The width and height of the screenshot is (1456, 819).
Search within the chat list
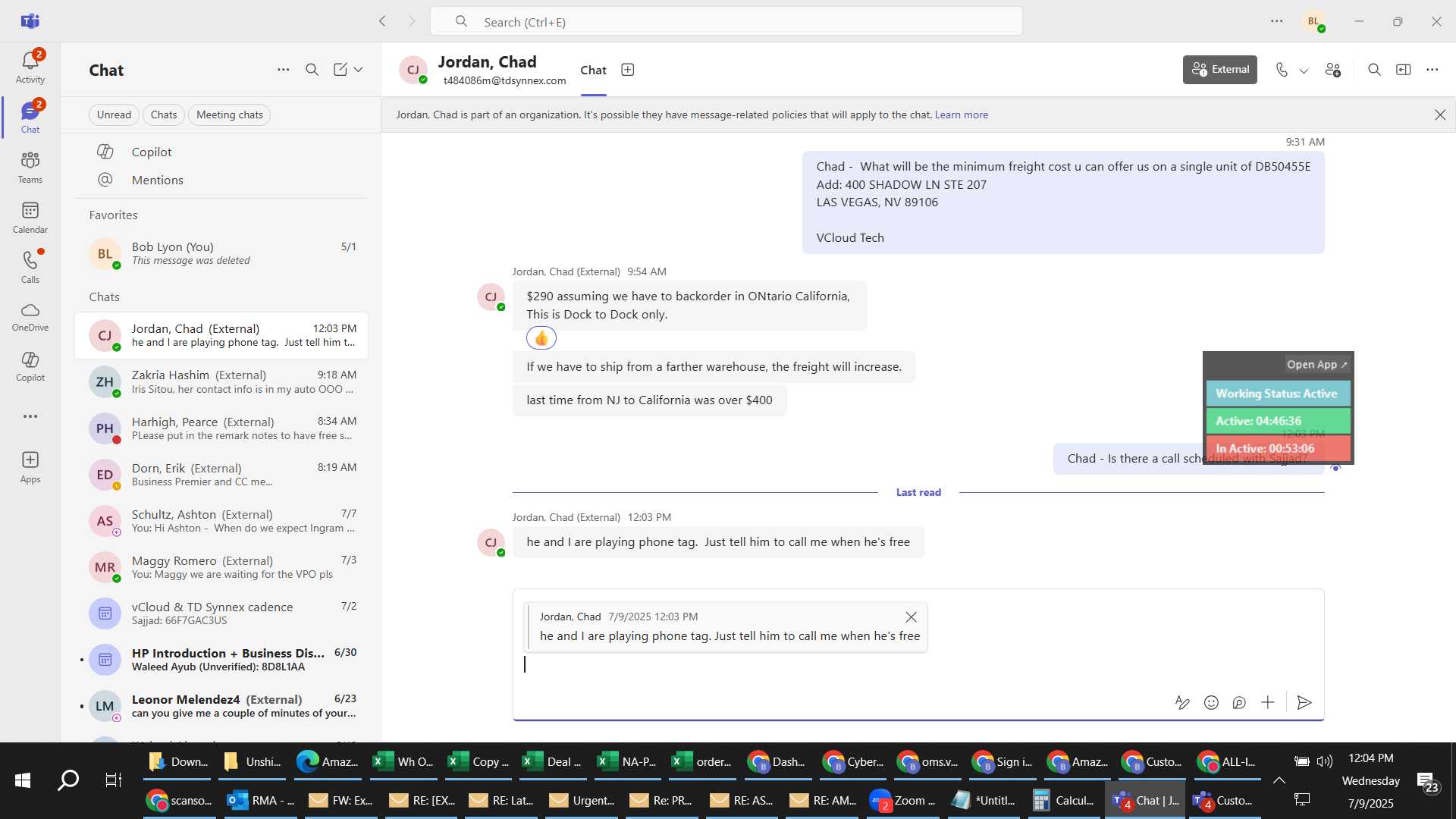tap(312, 70)
